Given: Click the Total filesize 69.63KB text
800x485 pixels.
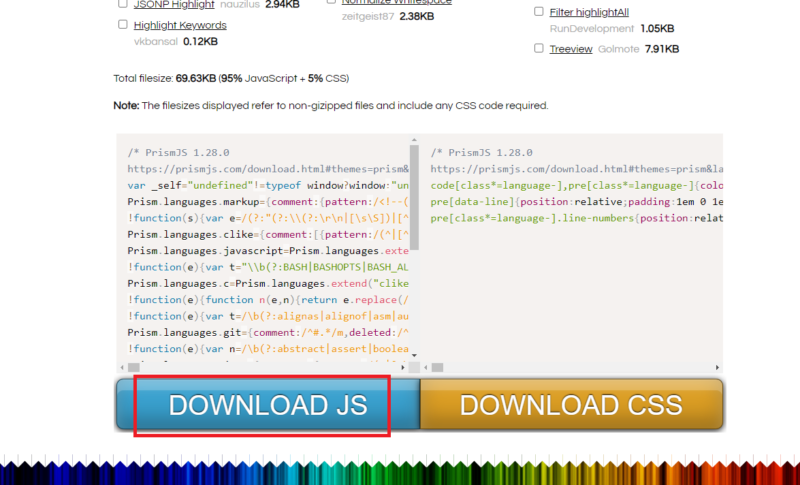Looking at the screenshot, I should pos(231,79).
